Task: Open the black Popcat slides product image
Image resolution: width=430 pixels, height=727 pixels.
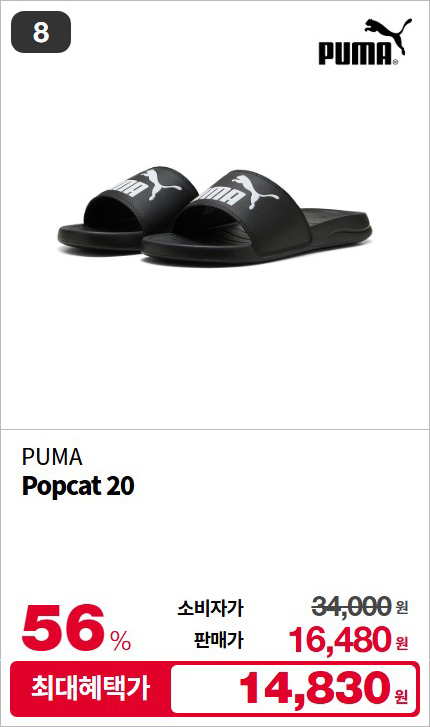Action: tap(215, 216)
